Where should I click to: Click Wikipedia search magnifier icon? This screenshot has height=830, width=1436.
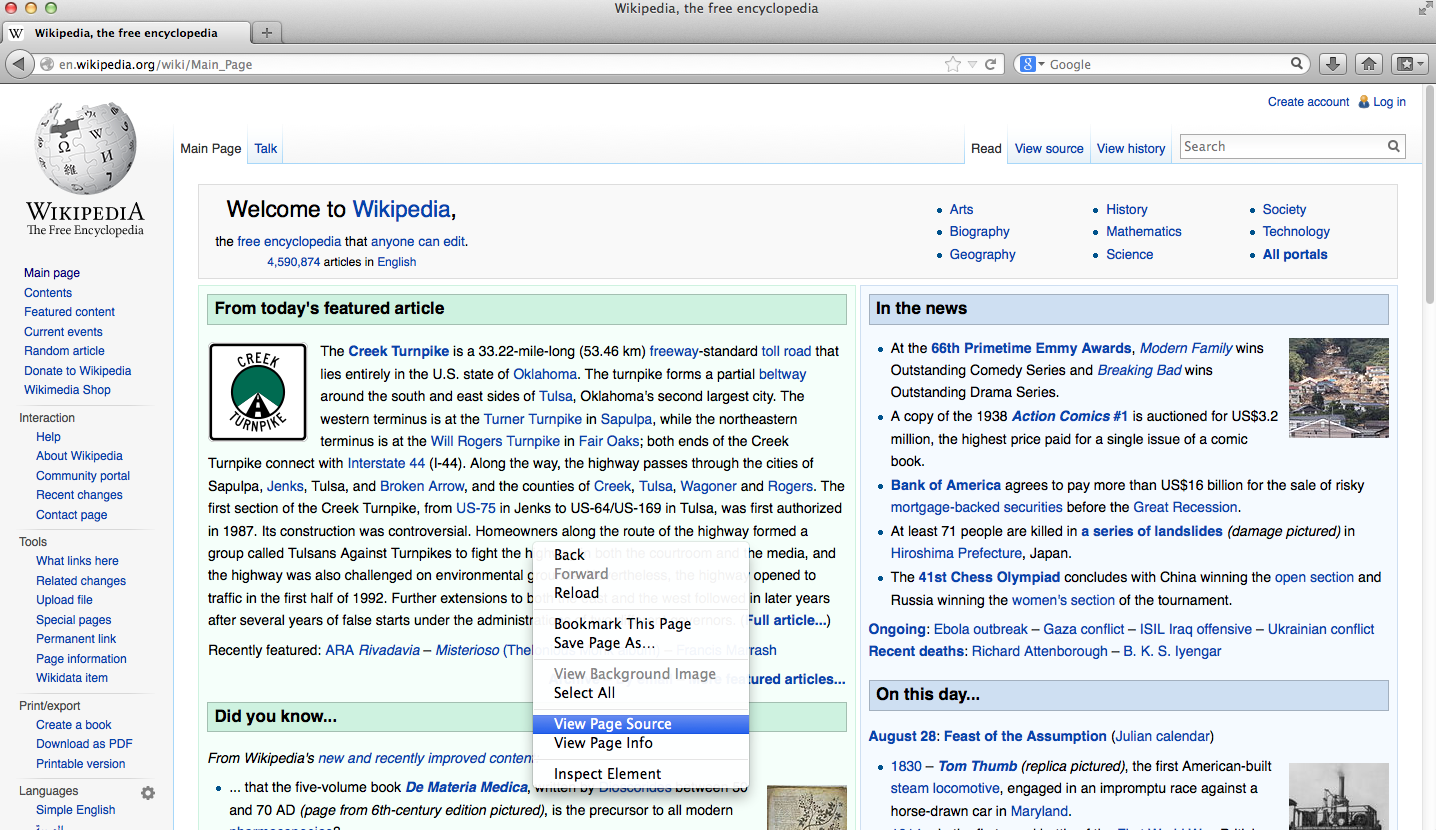coord(1394,147)
